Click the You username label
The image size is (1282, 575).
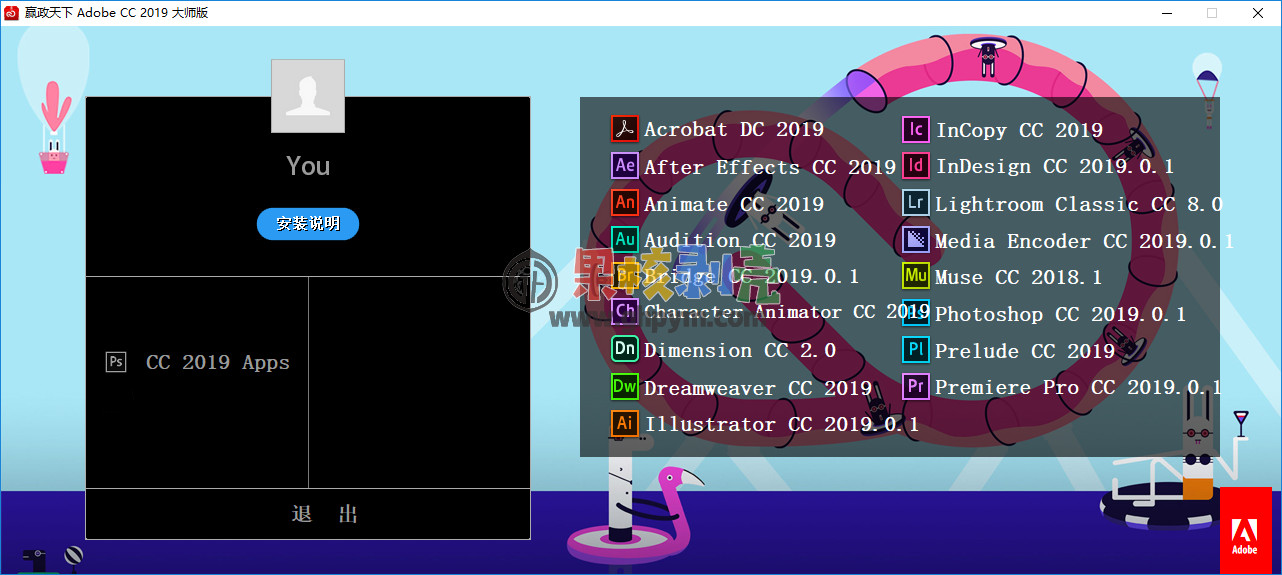(x=308, y=166)
